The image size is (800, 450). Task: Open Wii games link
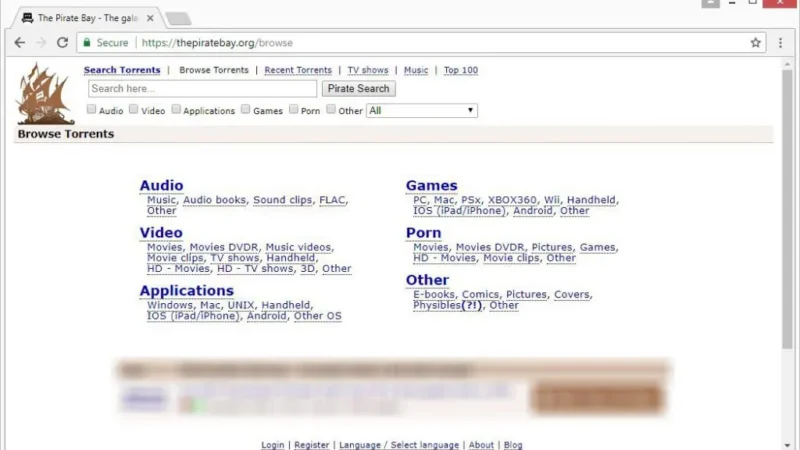pos(552,200)
